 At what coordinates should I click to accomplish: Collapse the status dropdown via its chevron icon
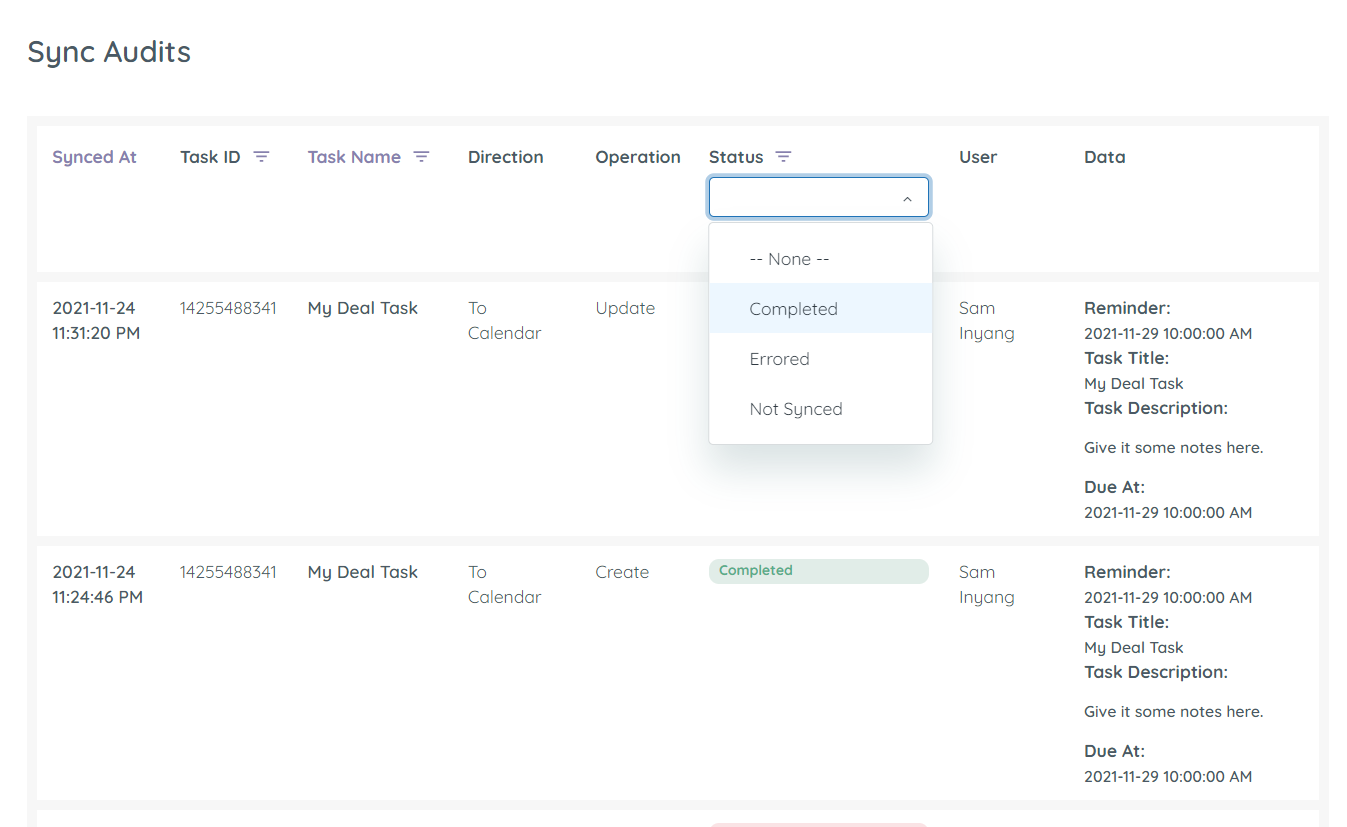[907, 197]
